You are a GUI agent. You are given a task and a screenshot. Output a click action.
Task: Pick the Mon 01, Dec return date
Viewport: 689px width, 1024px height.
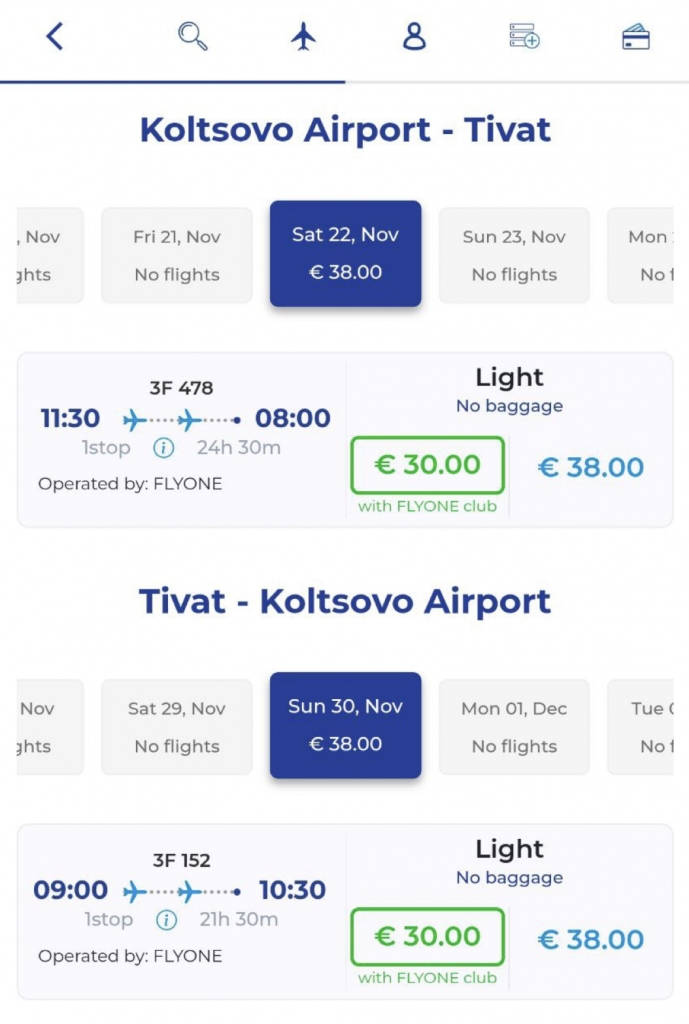(x=514, y=727)
